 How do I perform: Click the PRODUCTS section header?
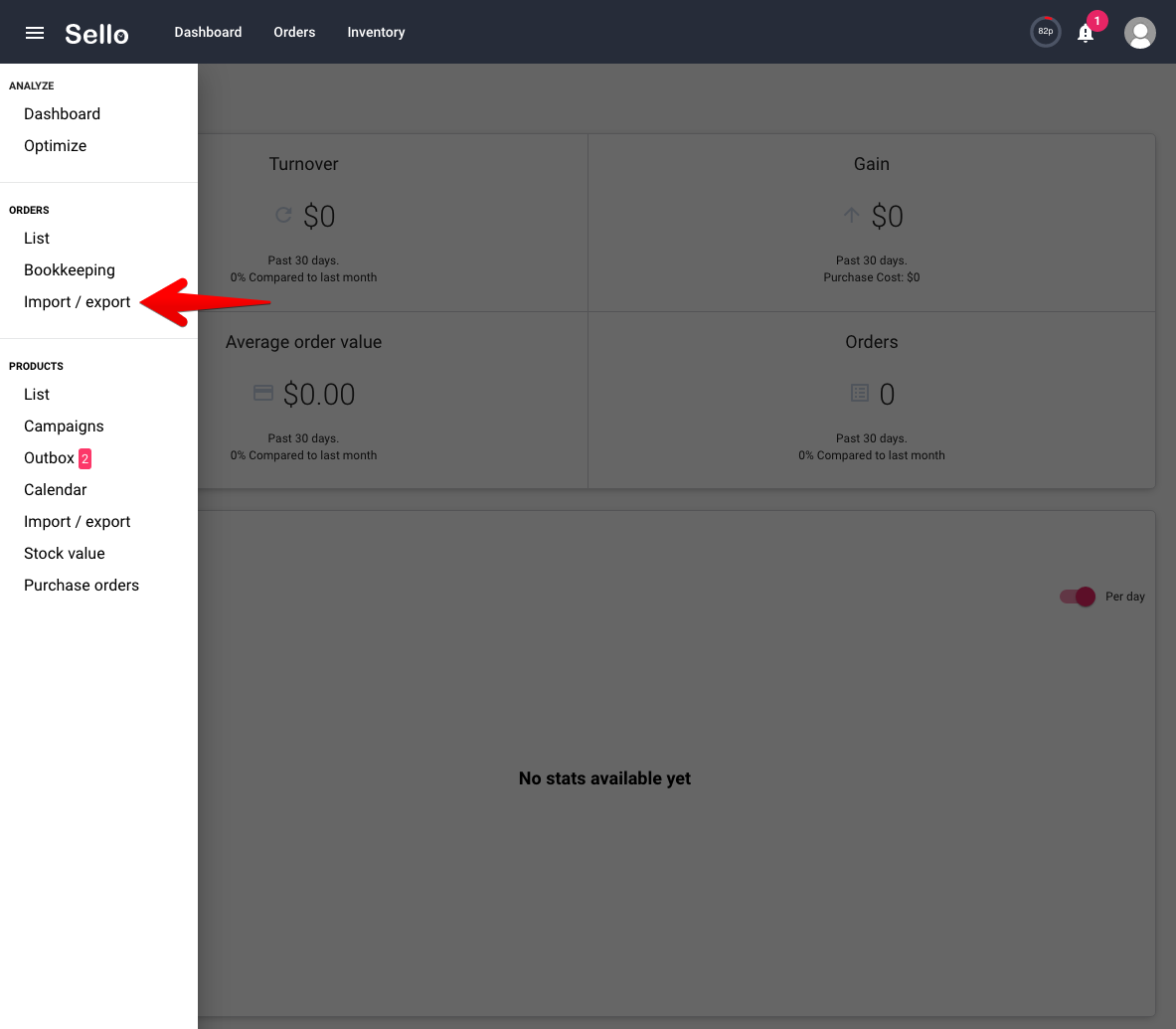point(36,366)
